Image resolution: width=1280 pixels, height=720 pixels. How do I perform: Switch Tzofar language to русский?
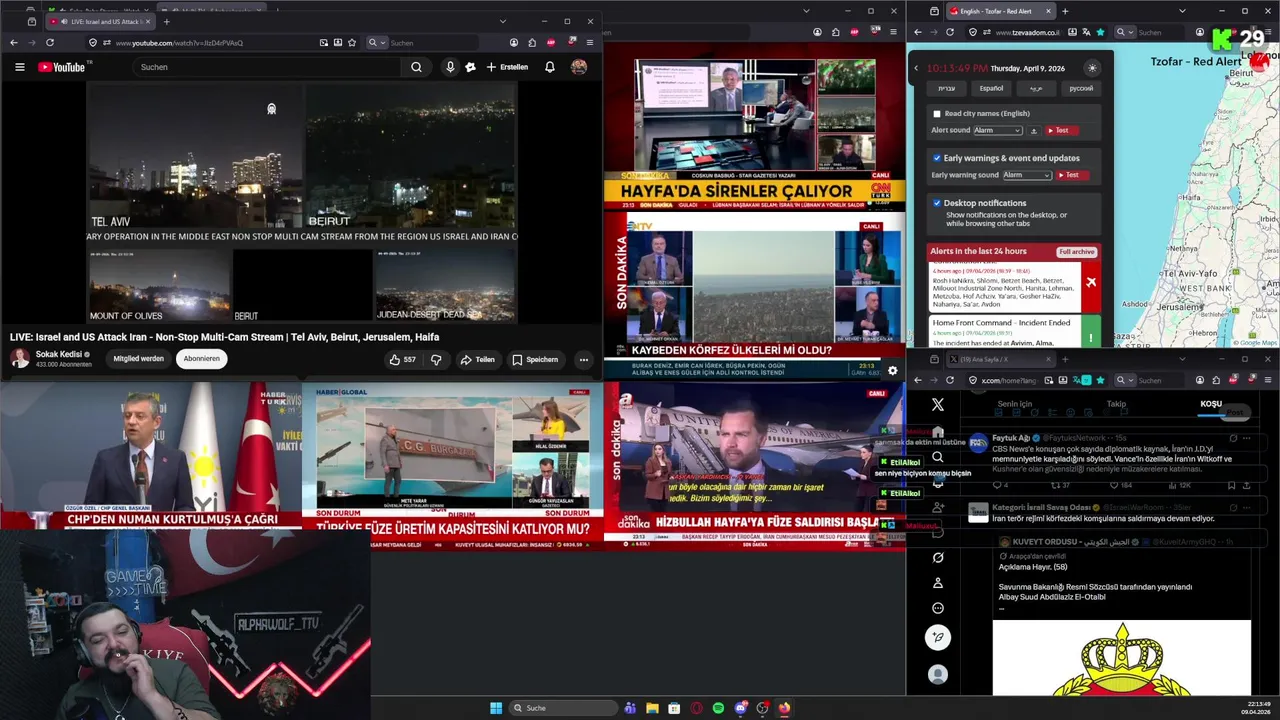[x=1081, y=88]
